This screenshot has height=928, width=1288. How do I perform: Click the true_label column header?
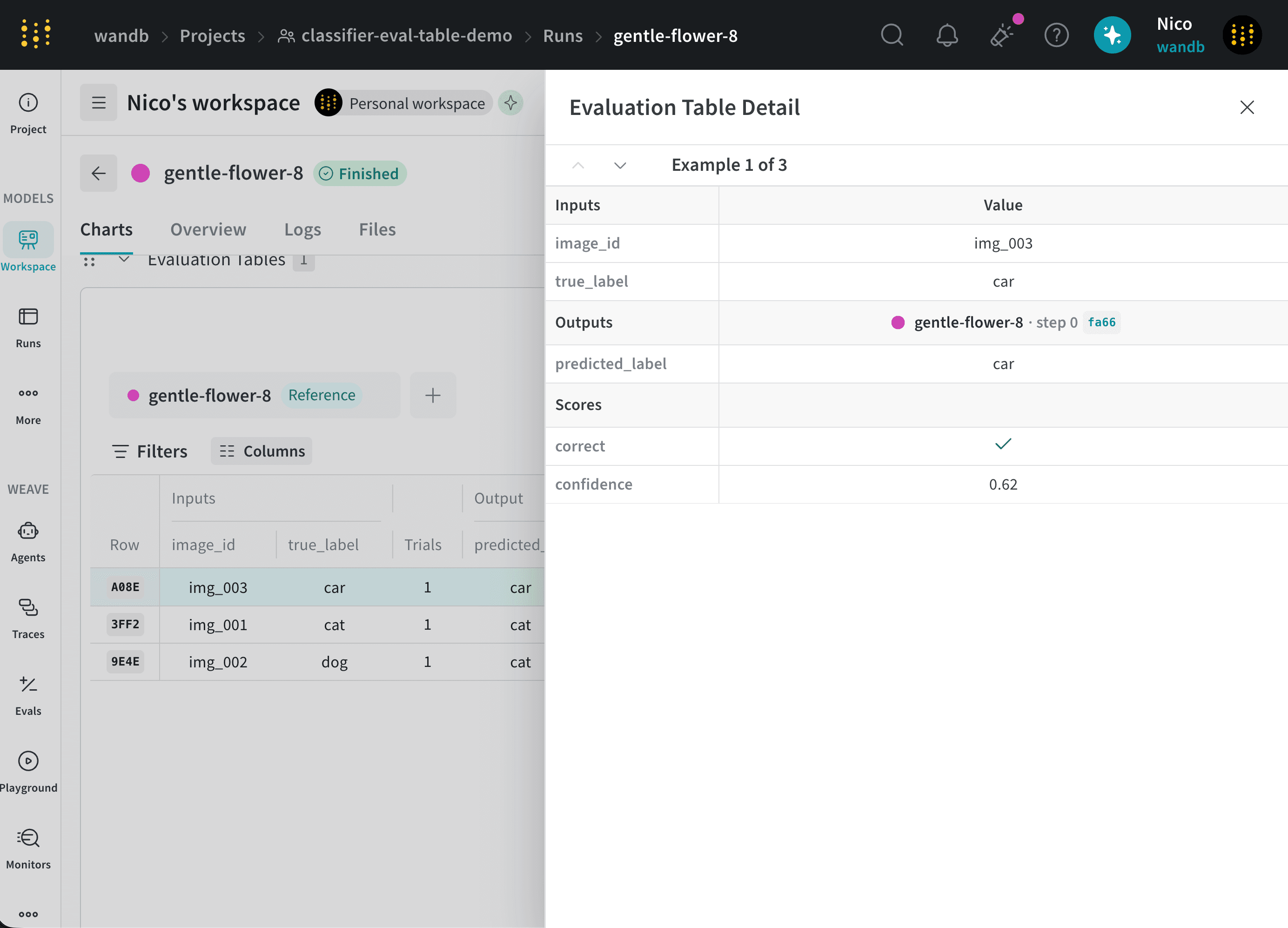(323, 545)
